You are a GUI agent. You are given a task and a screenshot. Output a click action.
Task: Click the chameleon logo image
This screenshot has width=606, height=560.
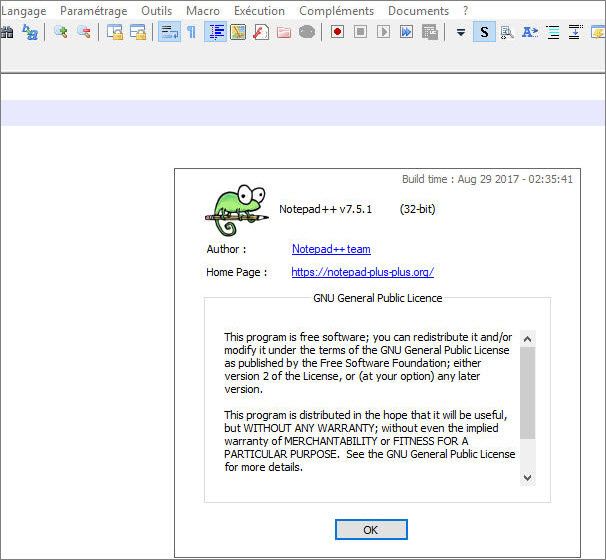pyautogui.click(x=237, y=210)
